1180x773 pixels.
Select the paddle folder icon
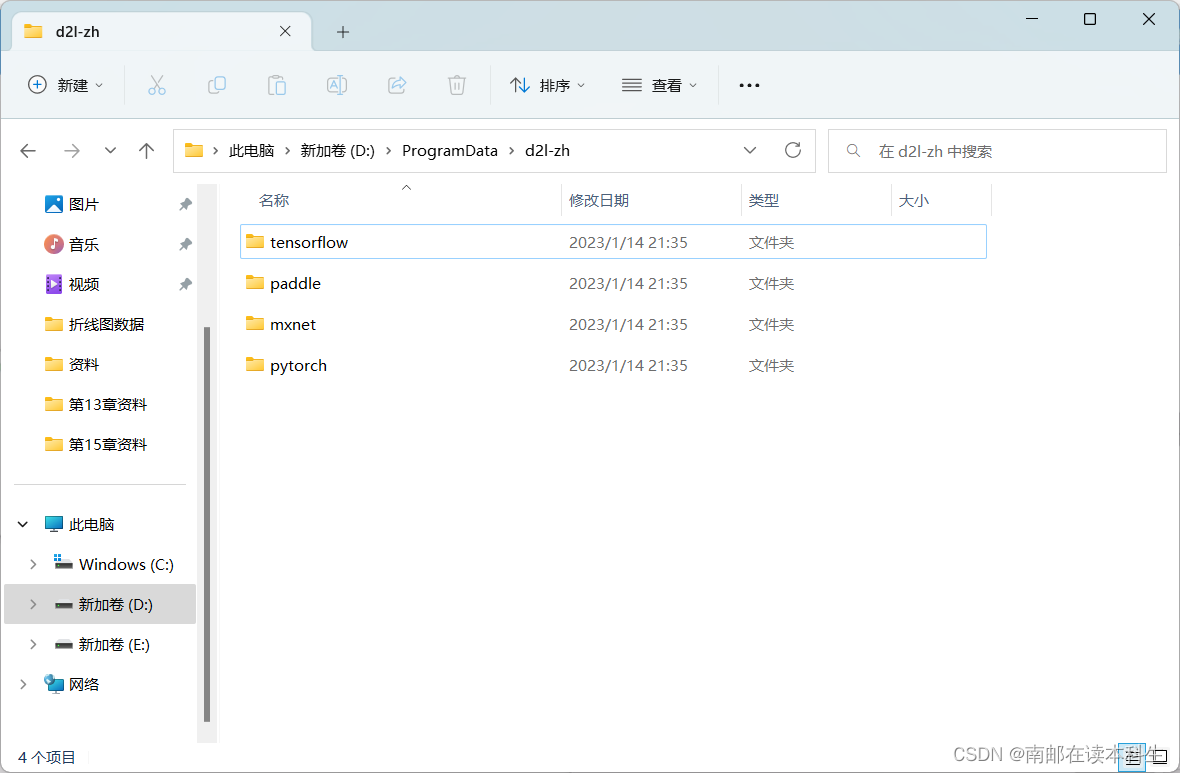(255, 283)
